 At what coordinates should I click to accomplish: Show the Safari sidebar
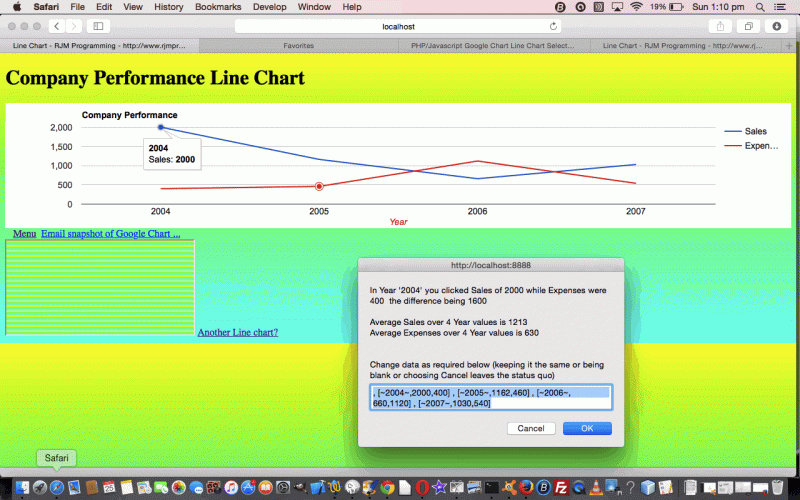tap(98, 26)
